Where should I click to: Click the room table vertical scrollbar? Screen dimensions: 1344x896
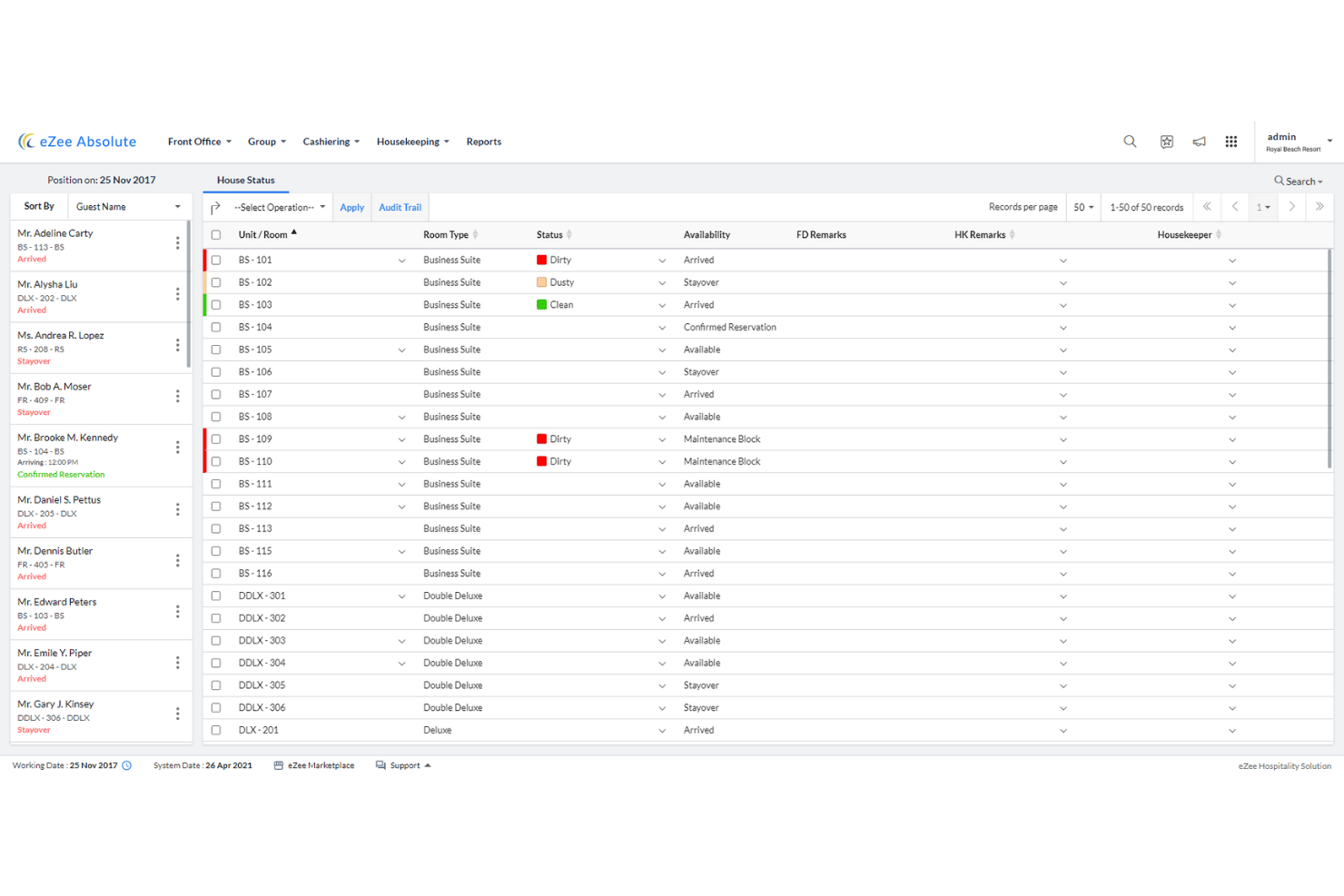[1329, 359]
